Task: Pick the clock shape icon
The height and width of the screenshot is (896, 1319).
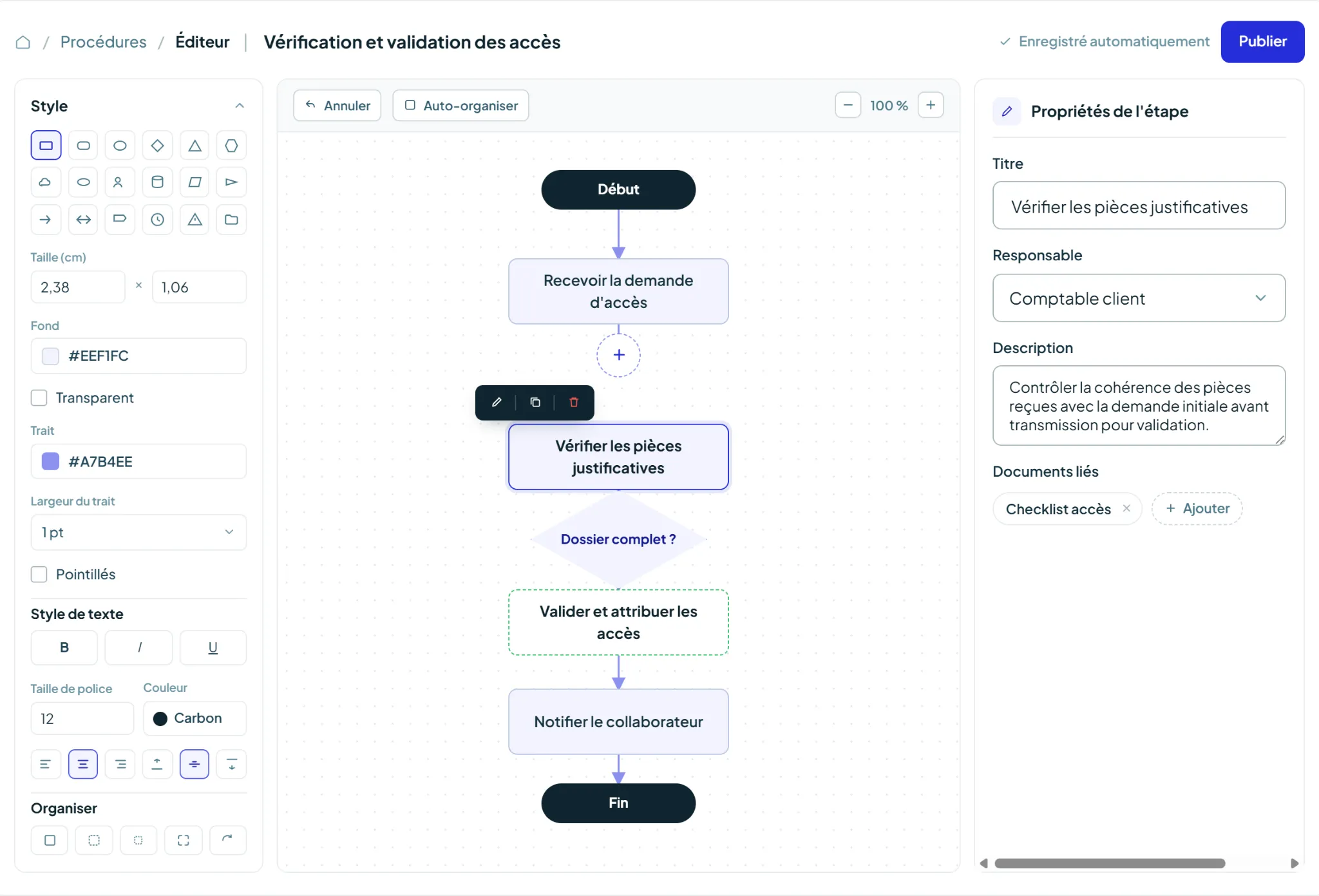Action: click(157, 220)
